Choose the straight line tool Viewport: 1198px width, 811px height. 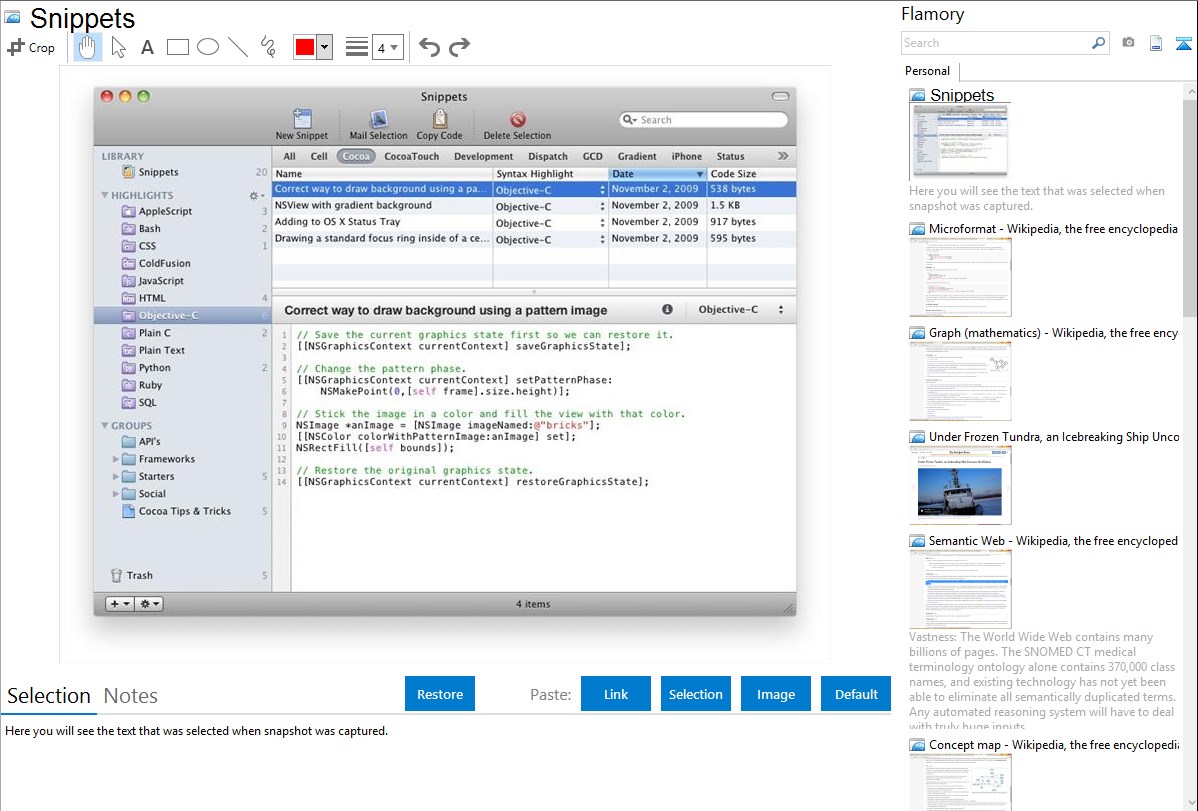[238, 47]
